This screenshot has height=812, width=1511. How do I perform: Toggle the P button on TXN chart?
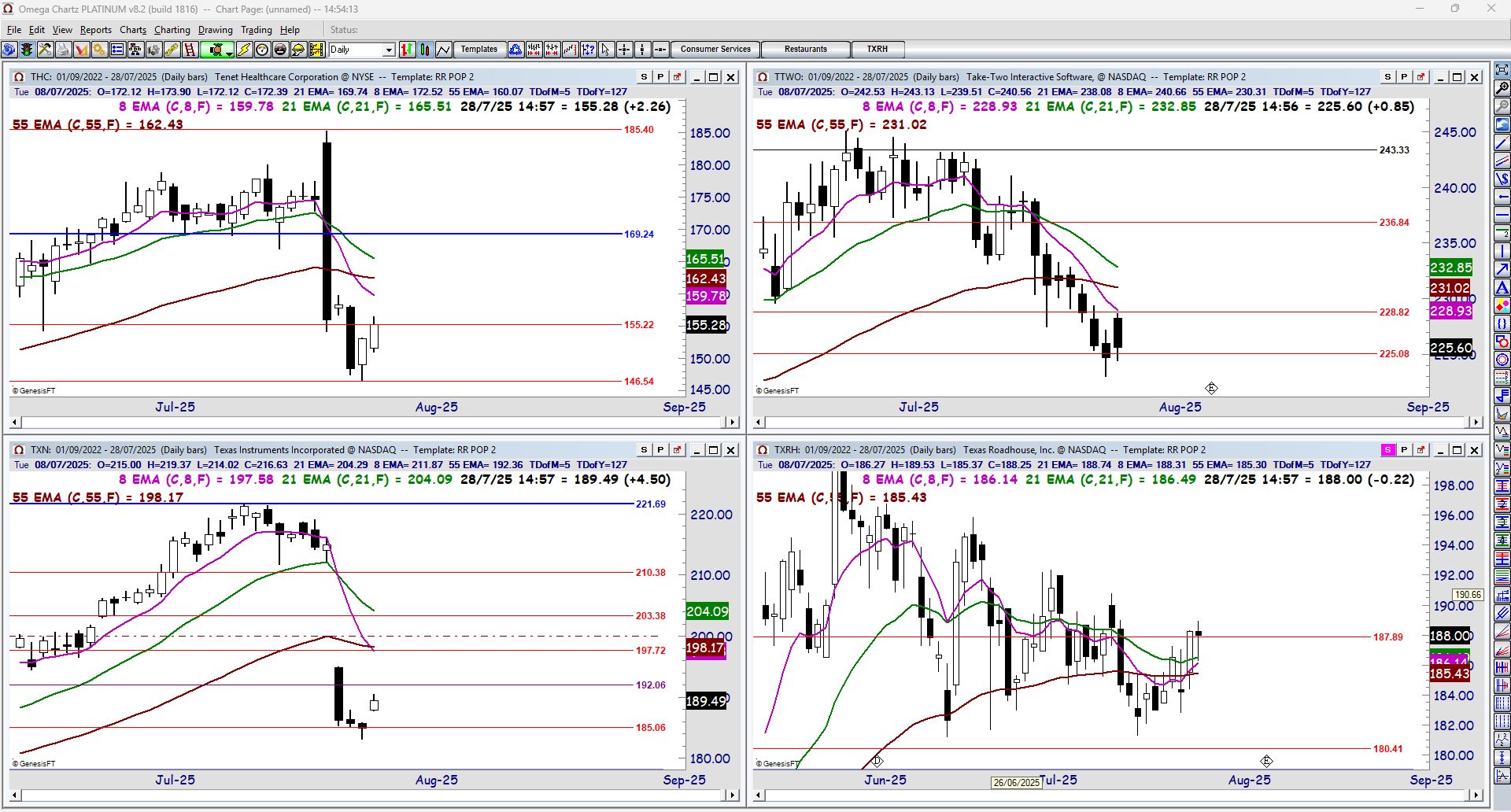point(660,450)
